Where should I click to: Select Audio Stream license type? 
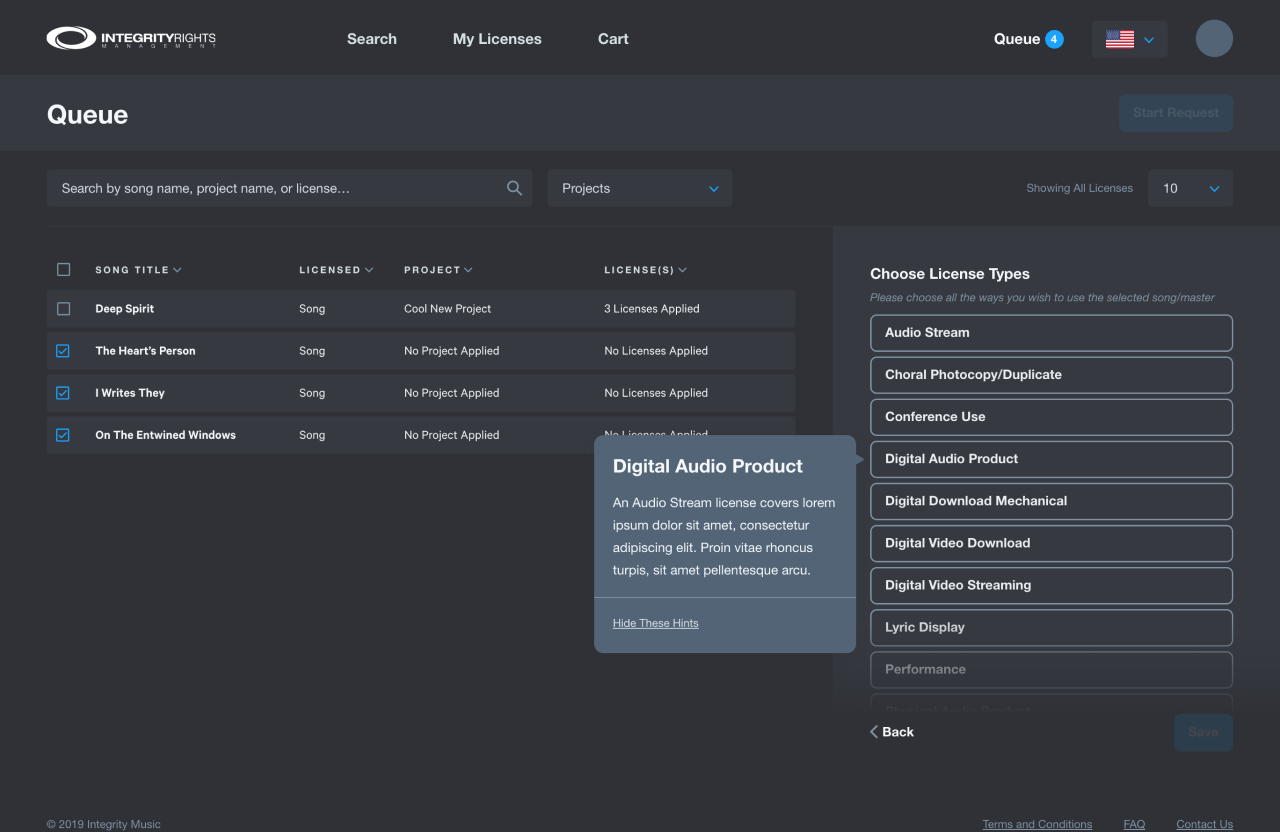click(1051, 333)
